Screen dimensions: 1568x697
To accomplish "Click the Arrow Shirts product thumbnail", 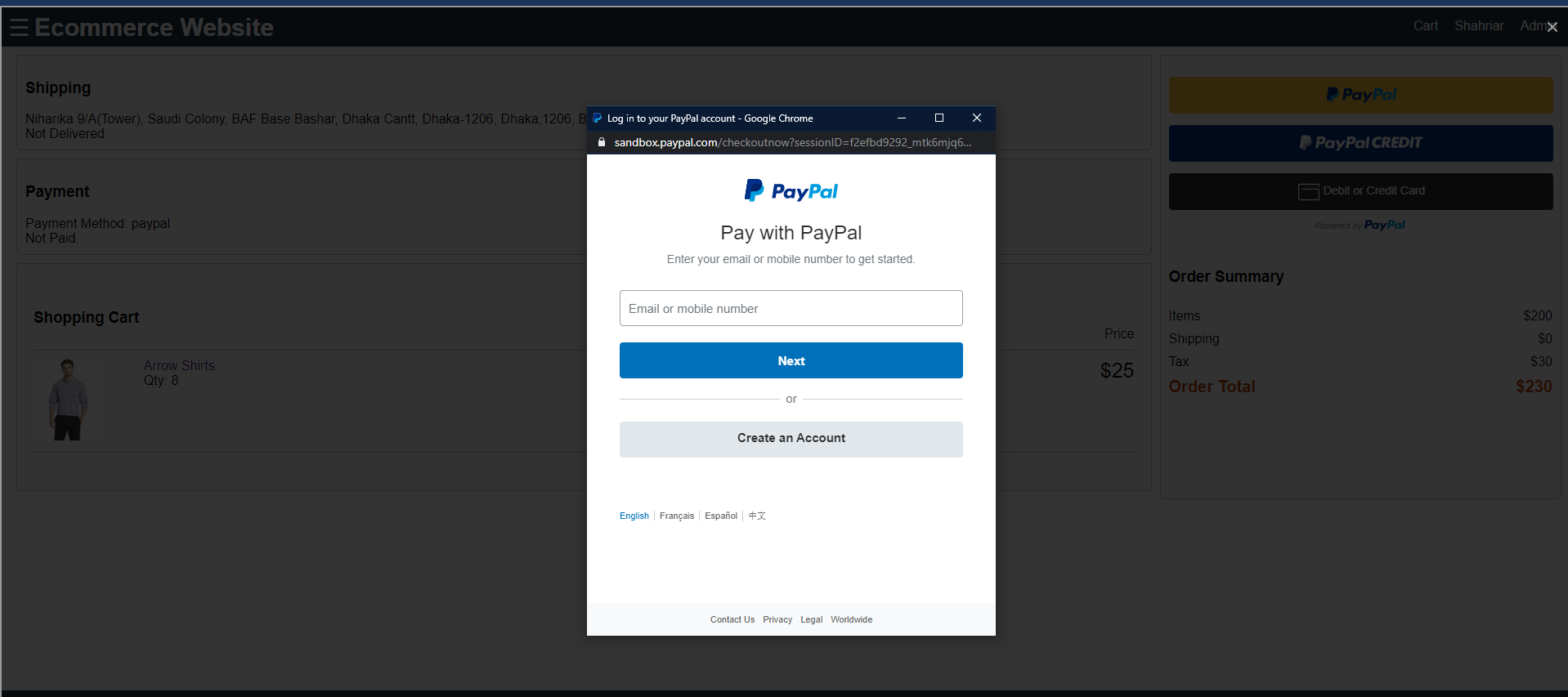I will point(68,400).
